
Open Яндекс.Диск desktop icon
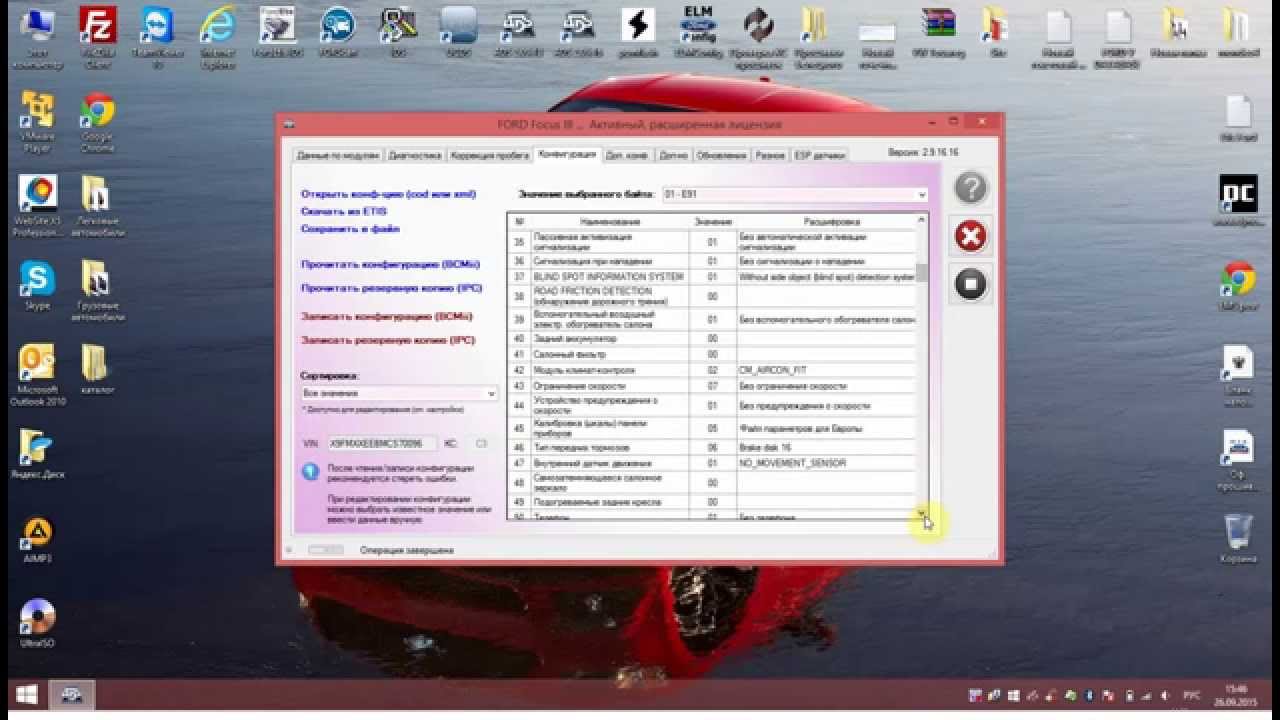38,455
